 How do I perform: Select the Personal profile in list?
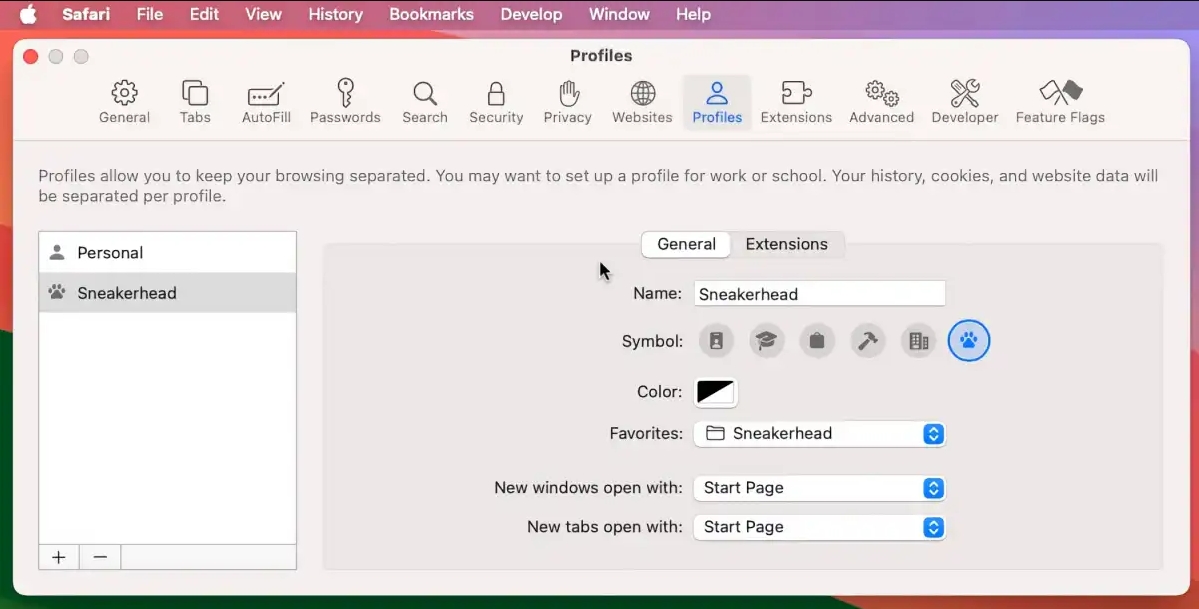pos(167,252)
